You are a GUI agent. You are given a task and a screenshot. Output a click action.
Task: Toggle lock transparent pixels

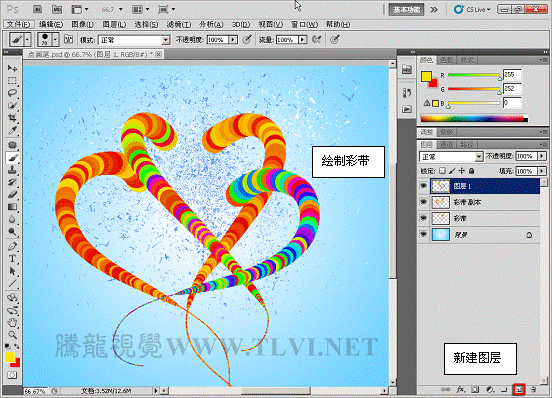pyautogui.click(x=442, y=171)
